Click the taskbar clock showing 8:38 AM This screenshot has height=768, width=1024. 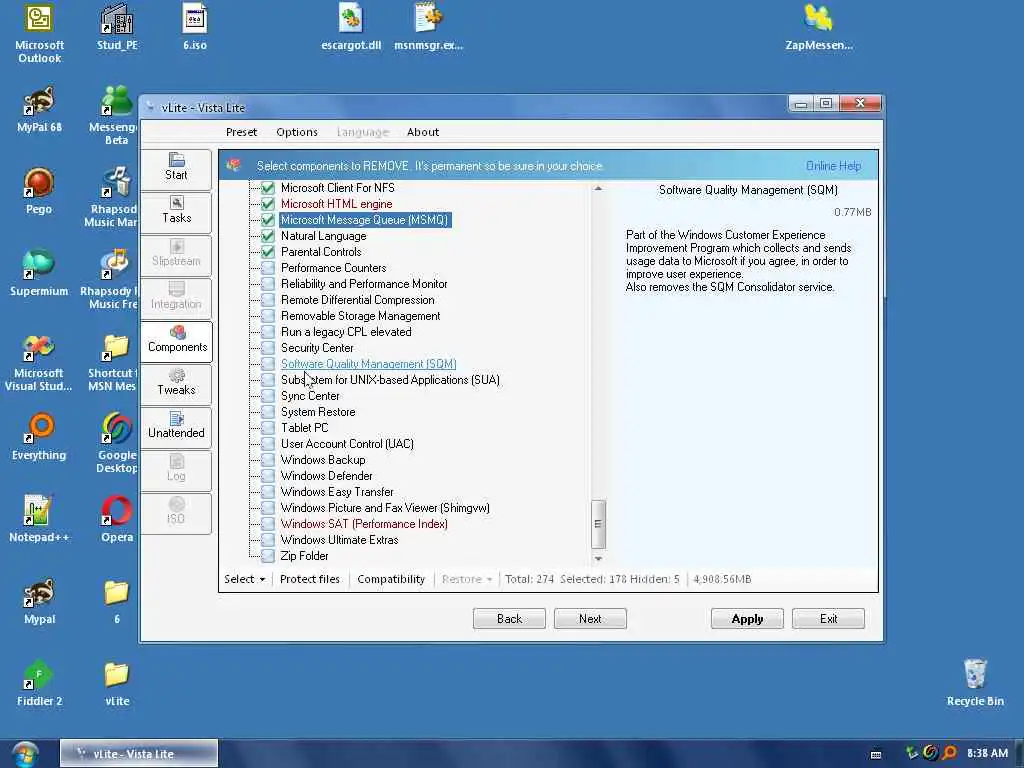coord(987,754)
